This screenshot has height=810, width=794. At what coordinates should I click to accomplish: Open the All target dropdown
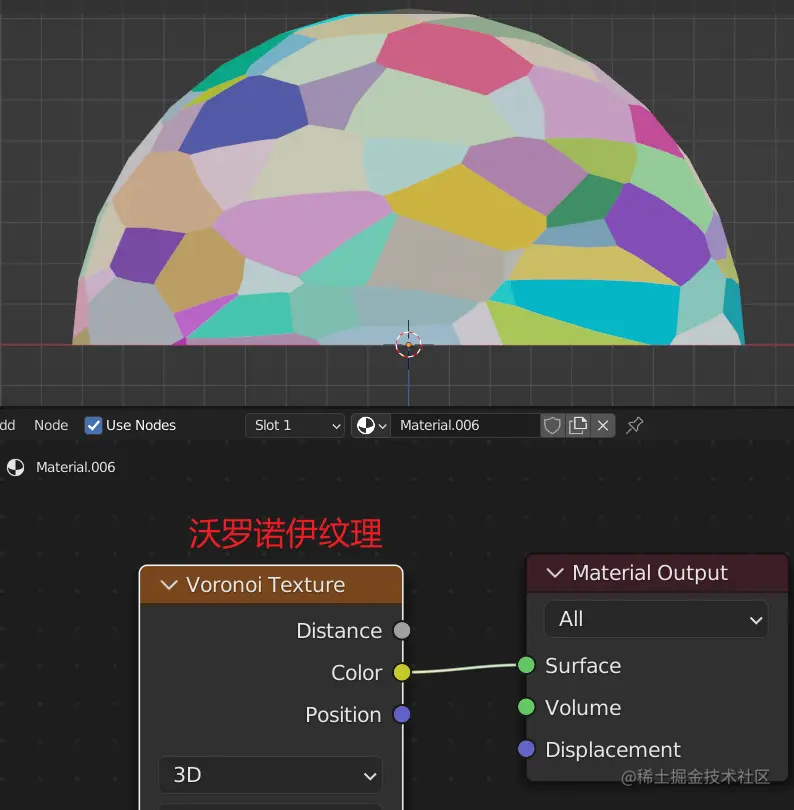click(x=656, y=619)
